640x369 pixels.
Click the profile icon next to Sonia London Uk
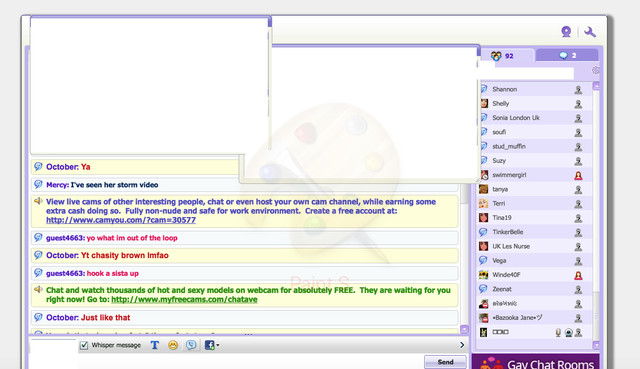[578, 118]
